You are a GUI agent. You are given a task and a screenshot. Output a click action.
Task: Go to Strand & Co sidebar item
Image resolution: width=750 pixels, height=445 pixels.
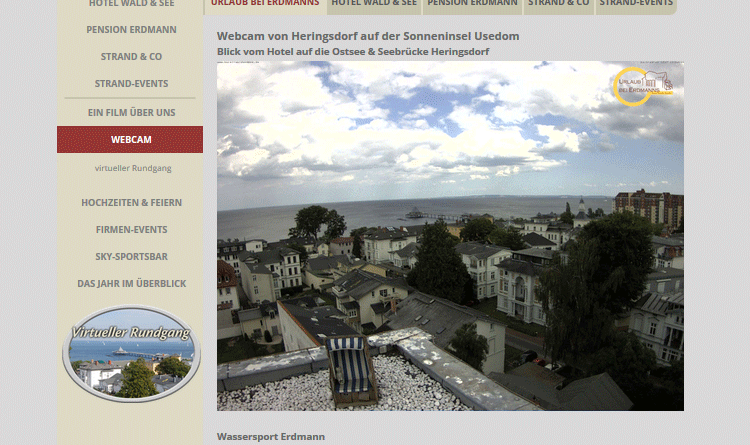point(131,56)
